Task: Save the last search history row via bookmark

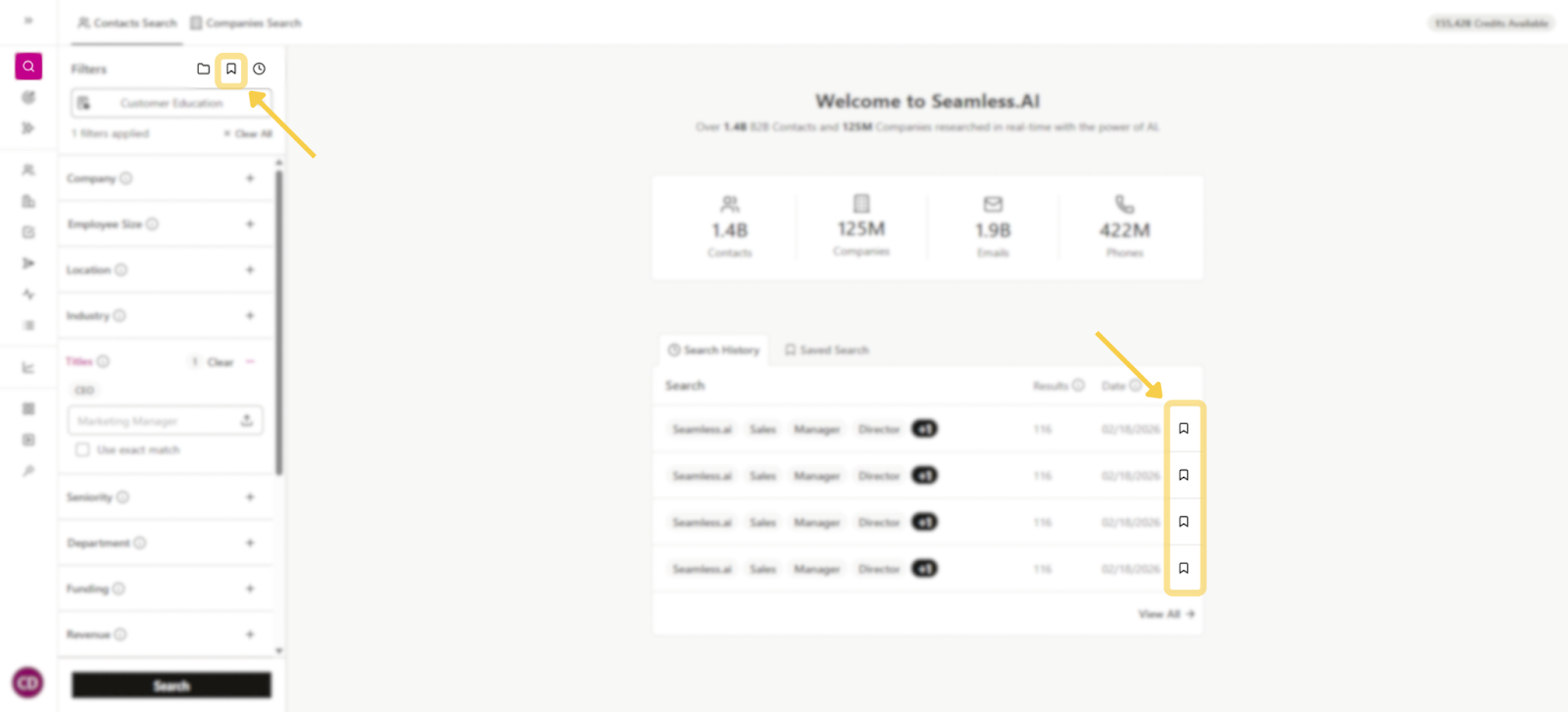Action: pos(1184,568)
